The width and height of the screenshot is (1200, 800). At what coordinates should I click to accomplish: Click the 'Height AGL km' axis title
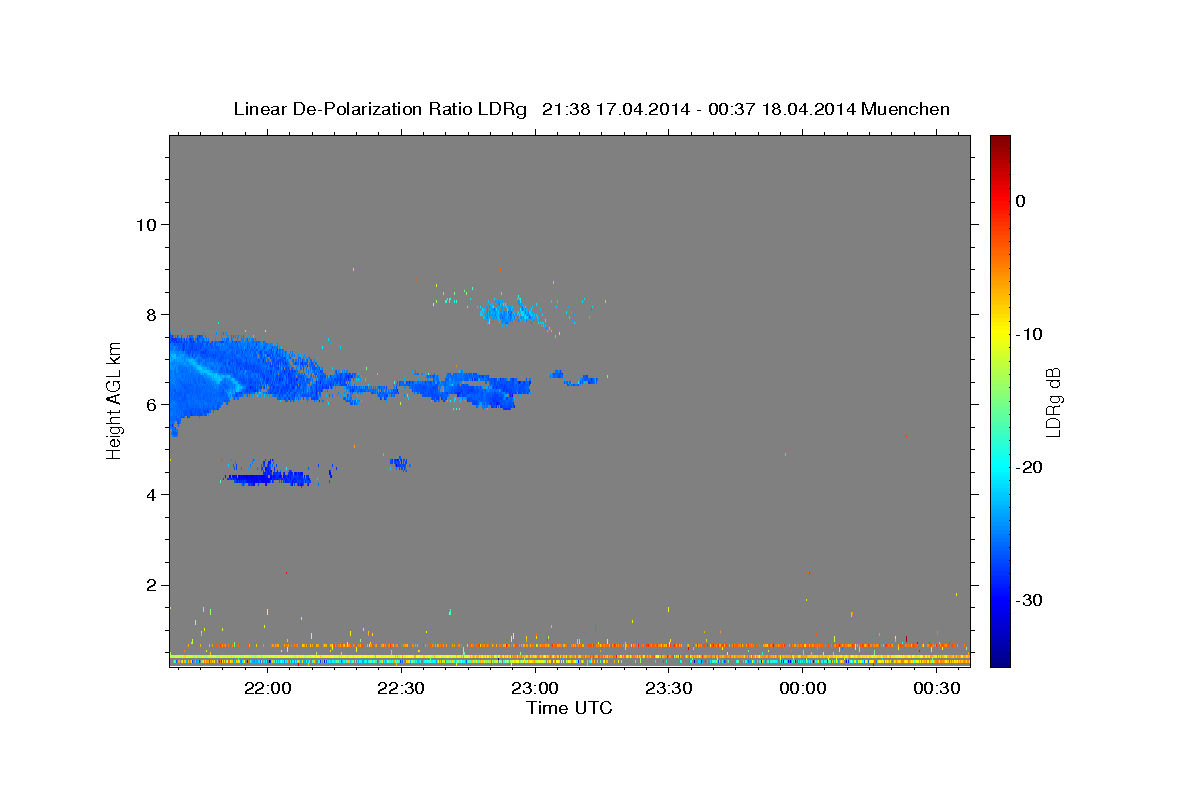coord(115,400)
